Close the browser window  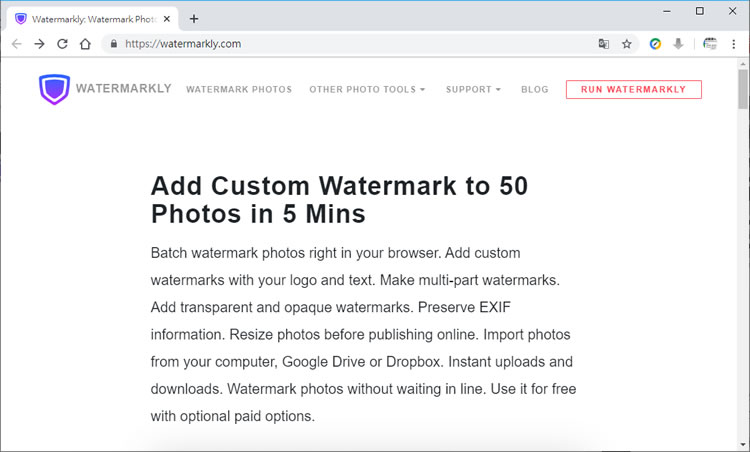732,11
